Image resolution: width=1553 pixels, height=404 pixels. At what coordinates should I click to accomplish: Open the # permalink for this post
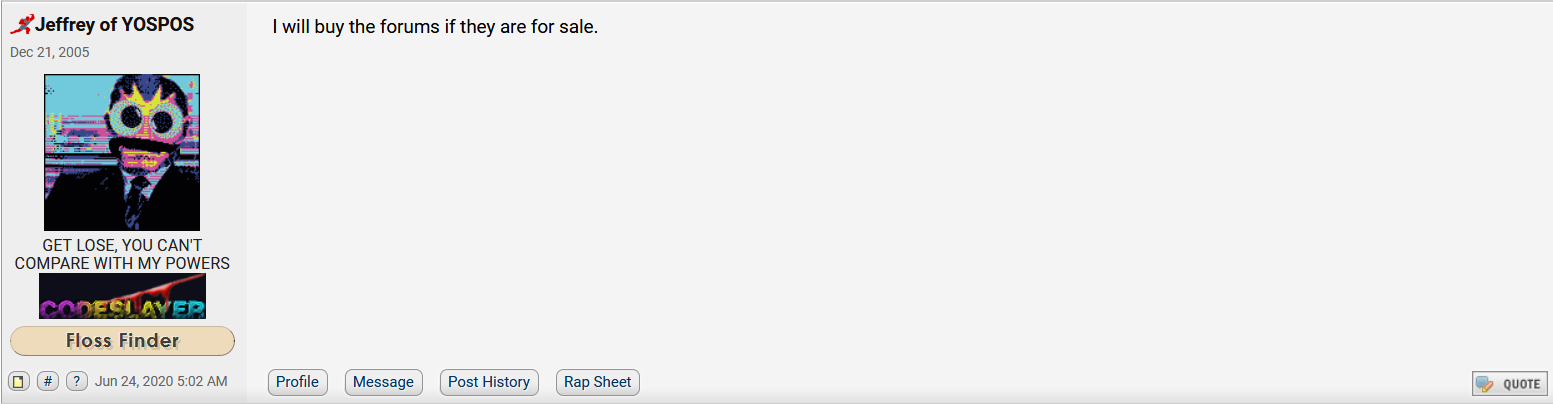pyautogui.click(x=48, y=381)
